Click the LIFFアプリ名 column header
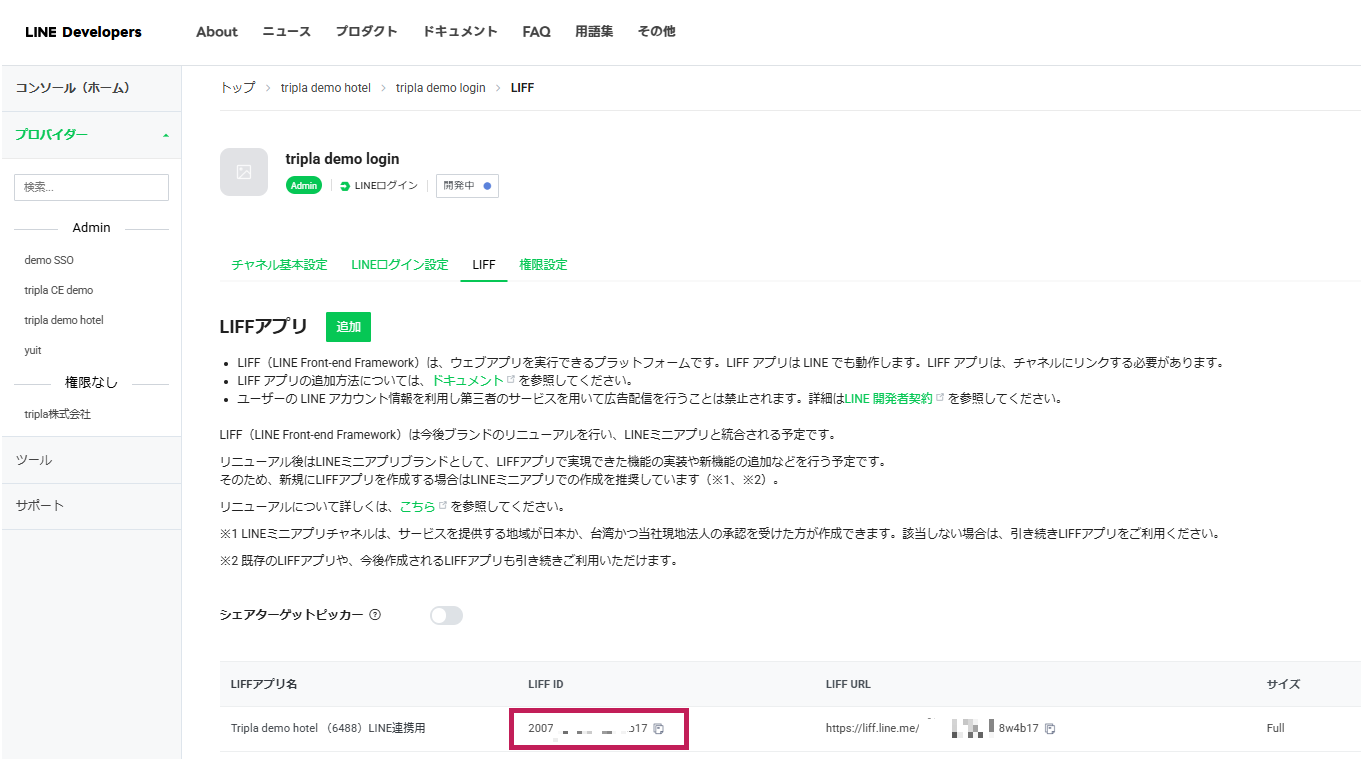 pos(264,684)
